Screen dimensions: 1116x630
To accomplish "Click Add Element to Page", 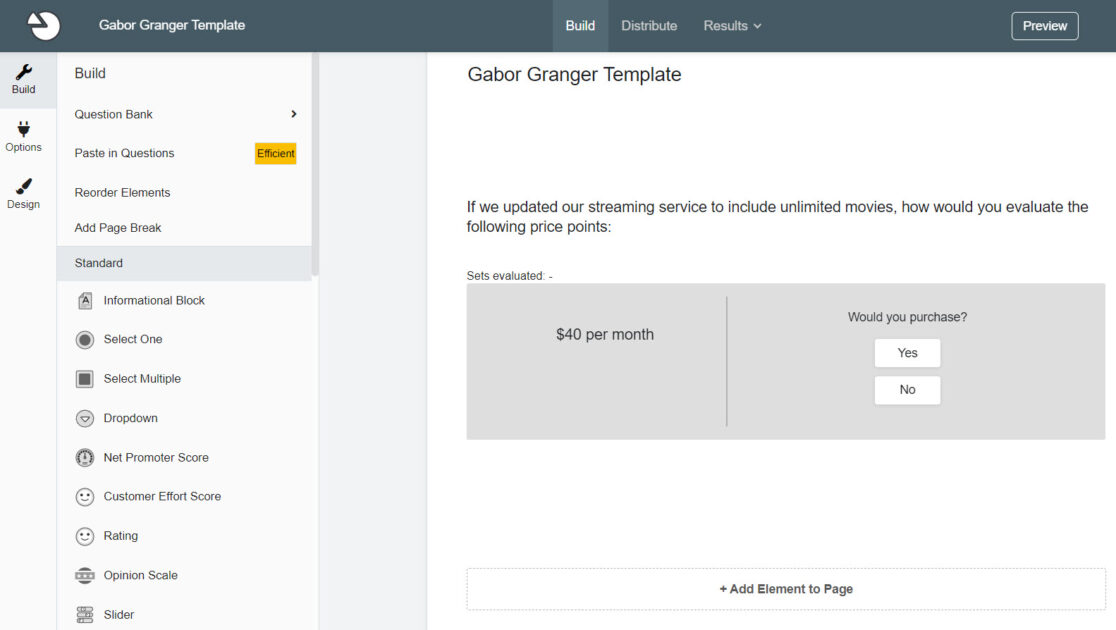I will pos(786,589).
